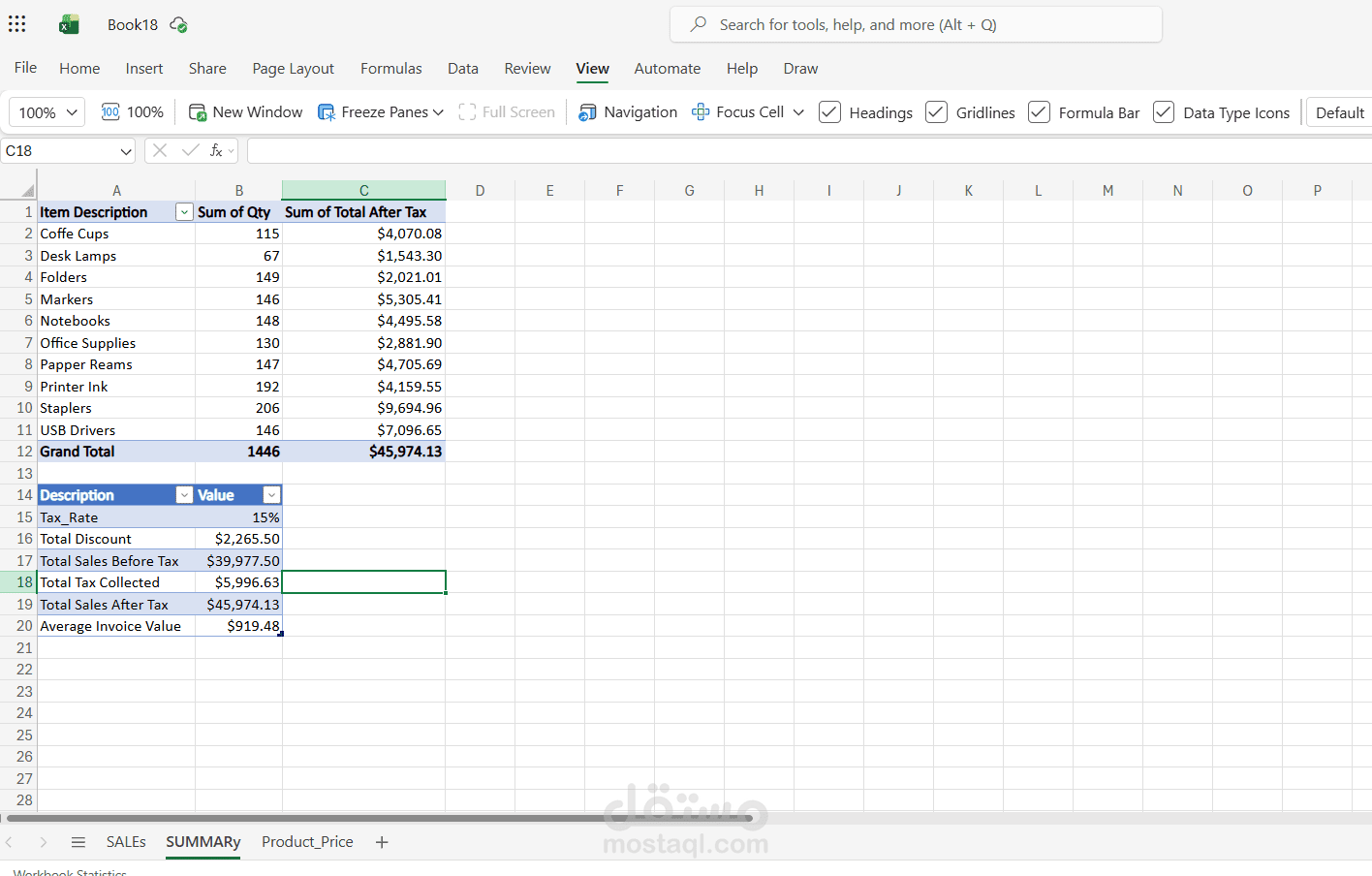The image size is (1372, 876).
Task: Open the Name Box dropdown
Action: [126, 151]
